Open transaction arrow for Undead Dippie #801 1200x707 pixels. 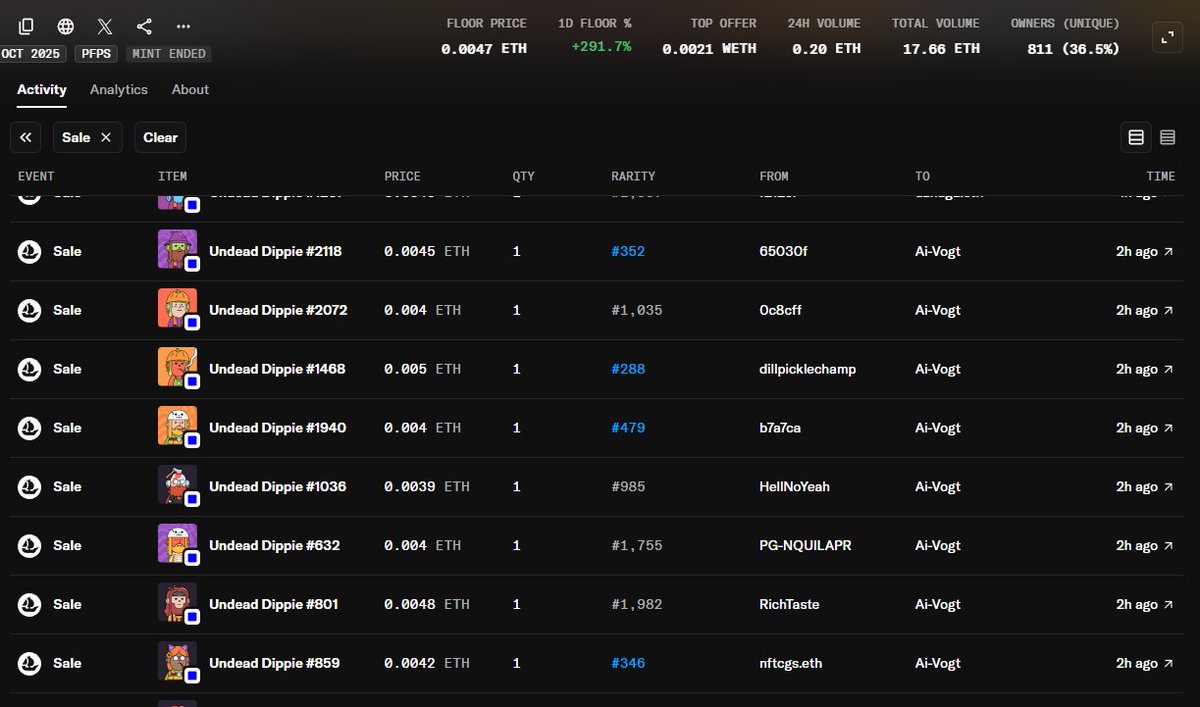[1168, 605]
